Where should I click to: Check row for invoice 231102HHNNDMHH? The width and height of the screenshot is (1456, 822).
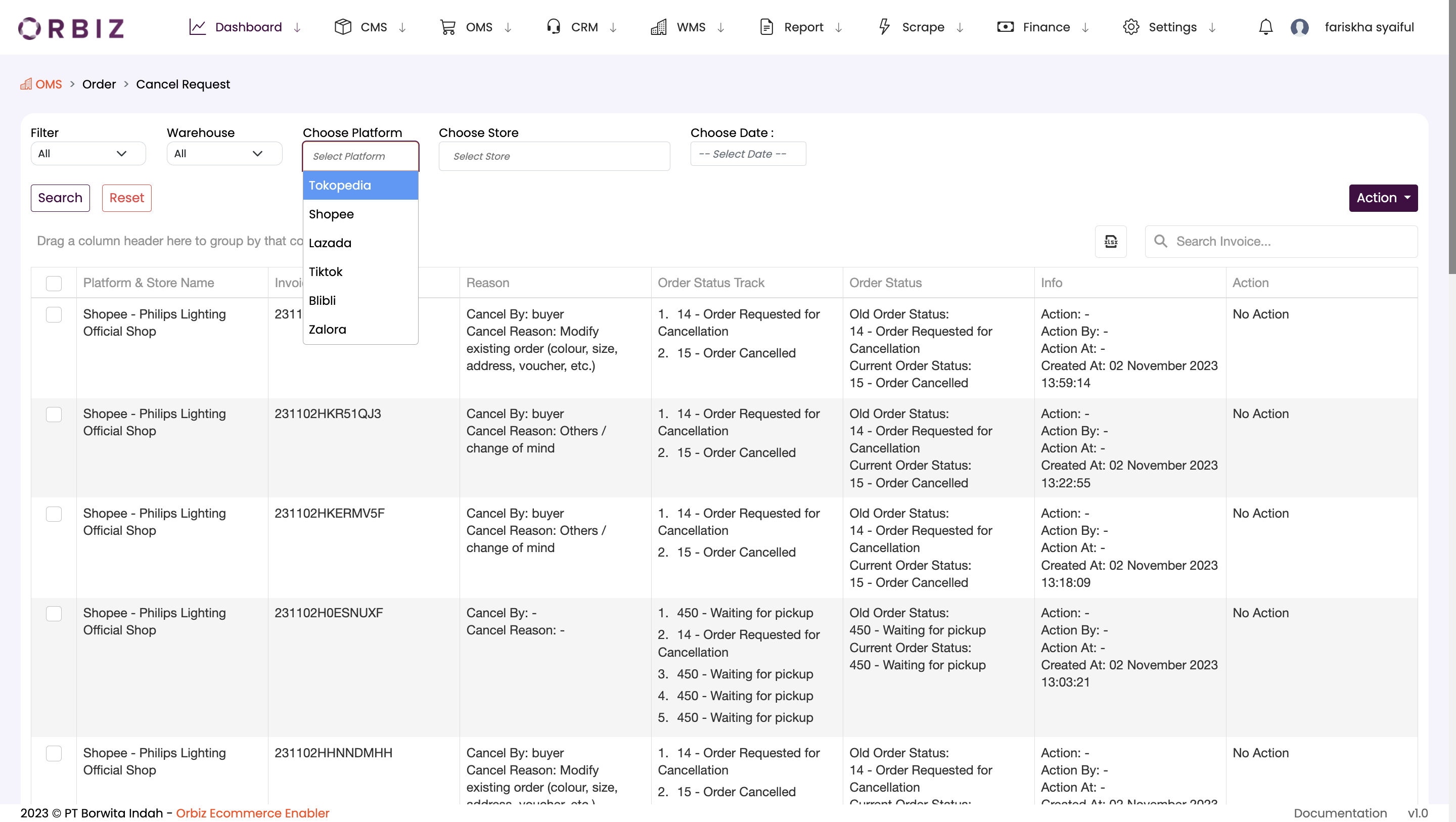click(x=54, y=754)
